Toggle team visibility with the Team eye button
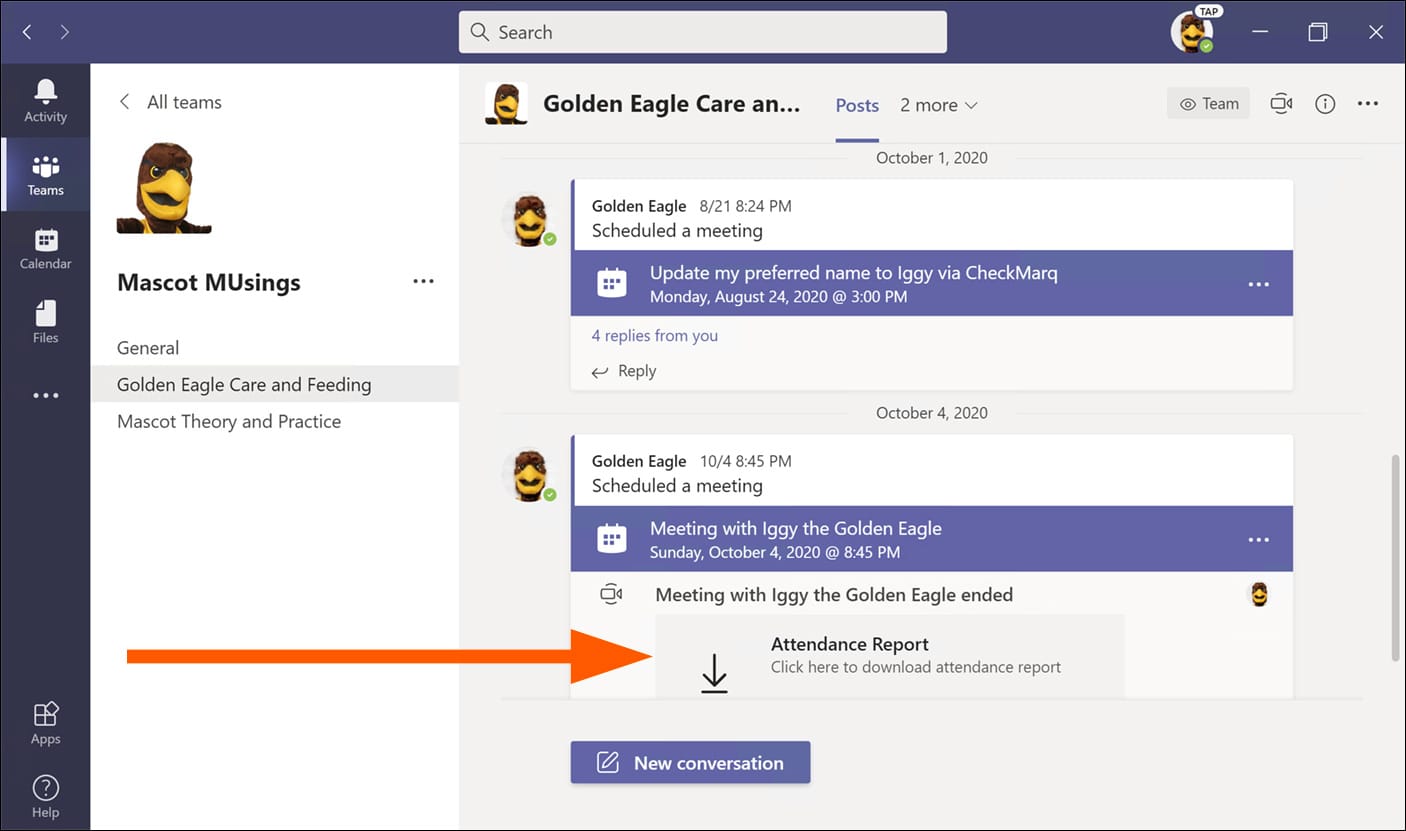The width and height of the screenshot is (1406, 831). pyautogui.click(x=1208, y=103)
